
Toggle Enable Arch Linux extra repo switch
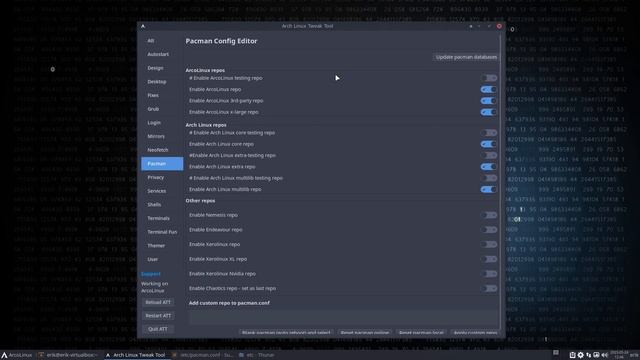click(489, 167)
